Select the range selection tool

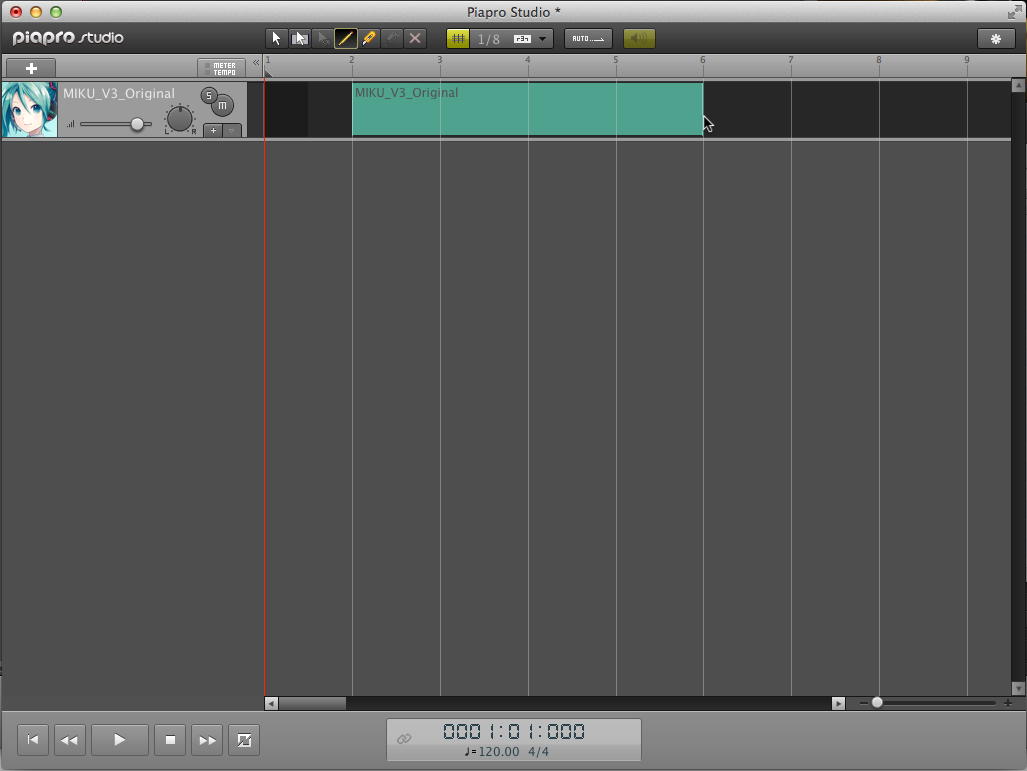pos(300,39)
